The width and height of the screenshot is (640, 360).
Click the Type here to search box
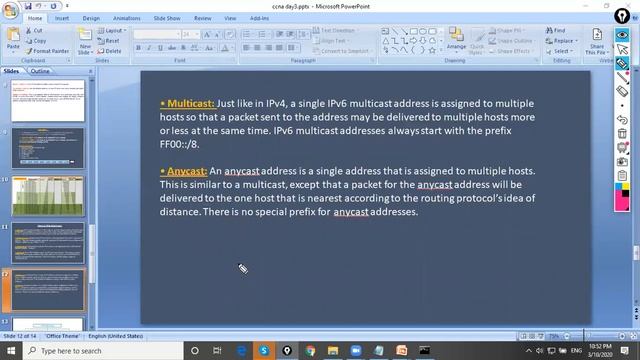(103, 351)
